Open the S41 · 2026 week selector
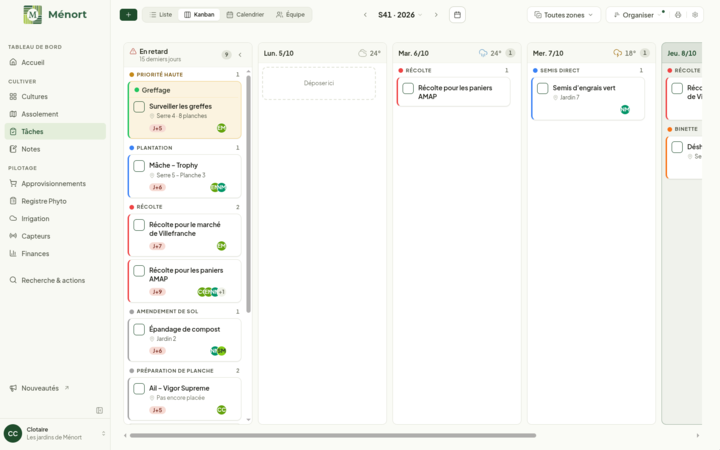Screen dimensions: 720x450 pyautogui.click(x=400, y=15)
